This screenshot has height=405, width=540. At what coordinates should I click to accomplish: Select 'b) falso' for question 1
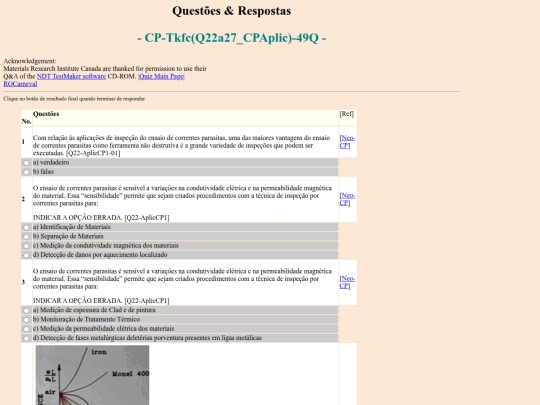26,172
